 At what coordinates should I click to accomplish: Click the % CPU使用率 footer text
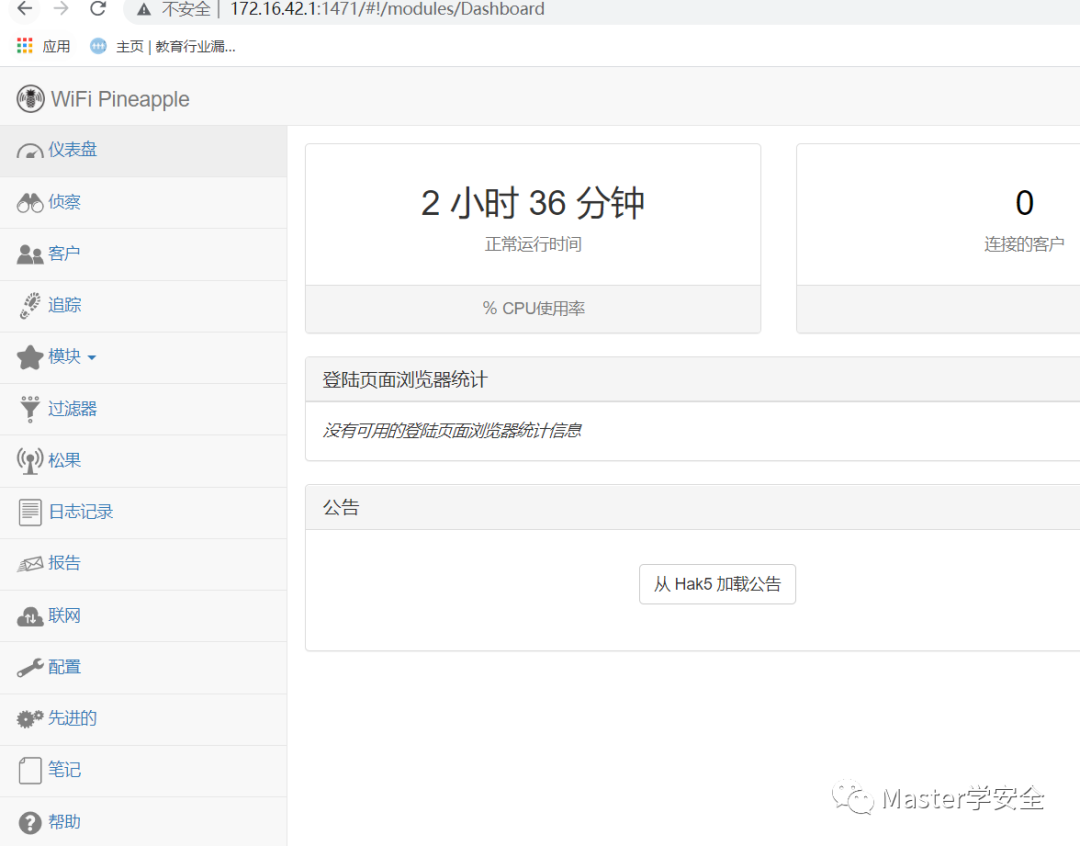point(533,309)
